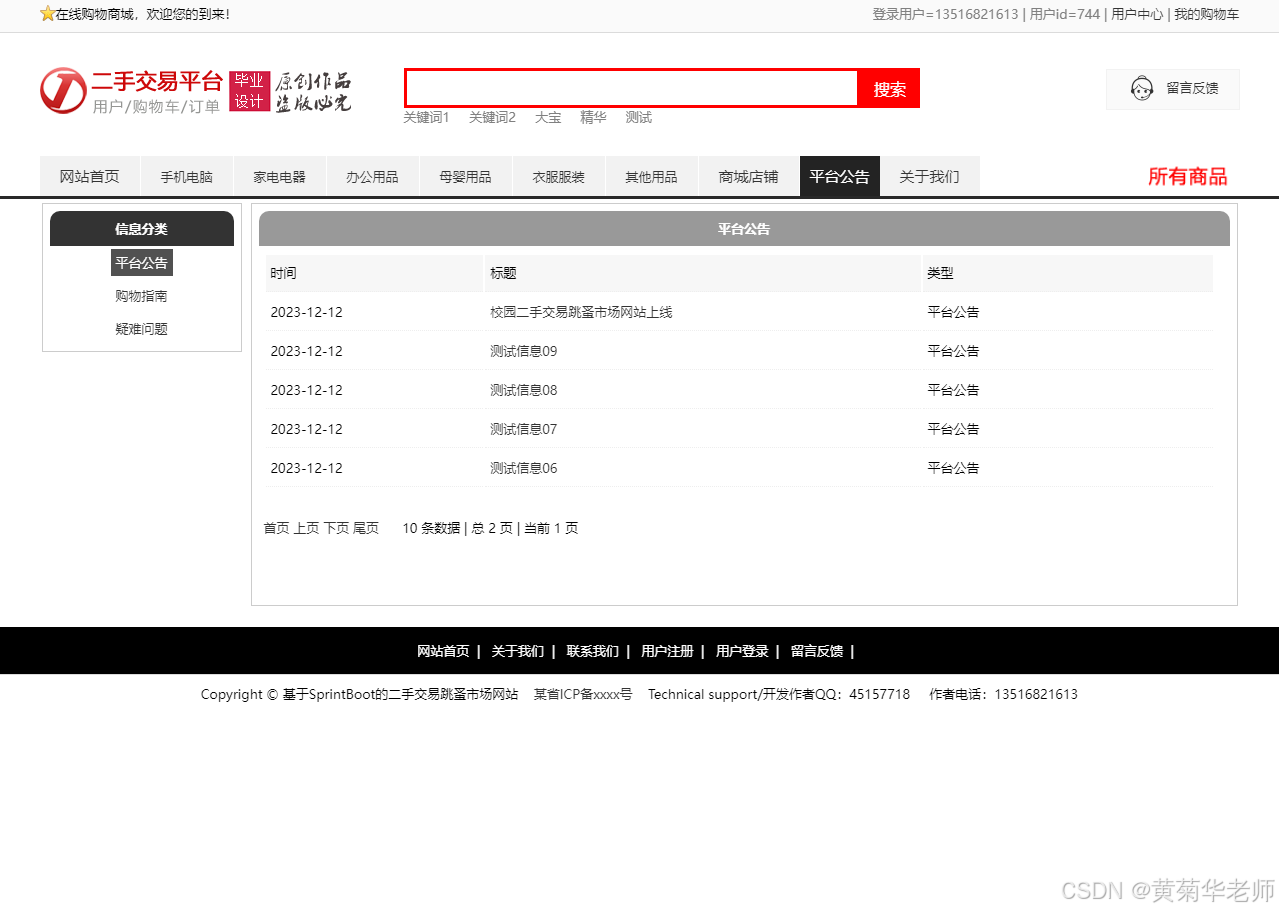Click inside the search input field
This screenshot has height=912, width=1279.
point(630,88)
